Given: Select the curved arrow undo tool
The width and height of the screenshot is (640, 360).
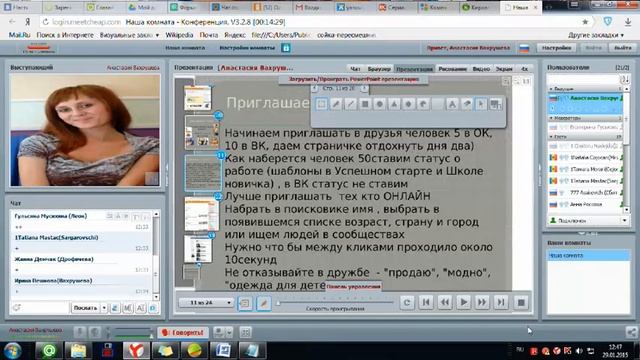Looking at the screenshot, I should pyautogui.click(x=423, y=104).
